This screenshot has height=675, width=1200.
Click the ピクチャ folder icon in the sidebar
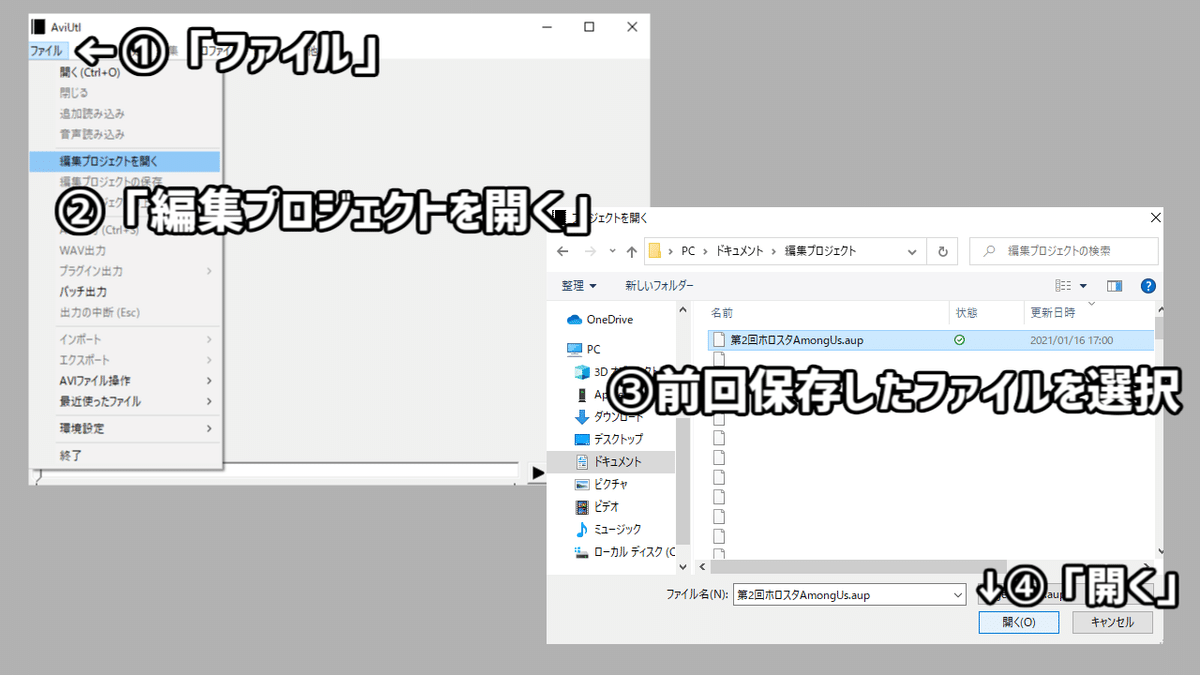(583, 484)
